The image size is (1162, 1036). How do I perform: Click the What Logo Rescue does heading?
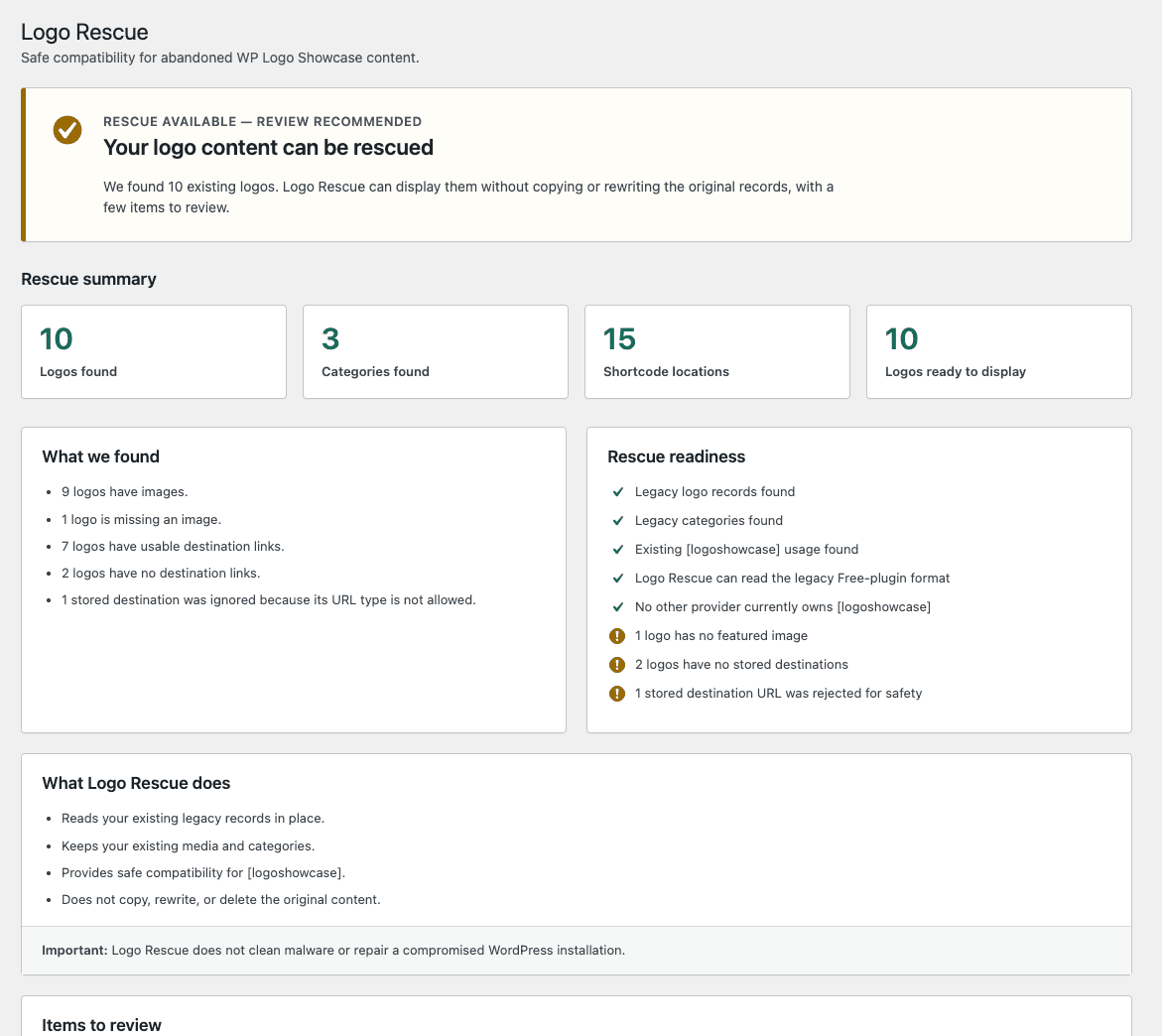[136, 783]
